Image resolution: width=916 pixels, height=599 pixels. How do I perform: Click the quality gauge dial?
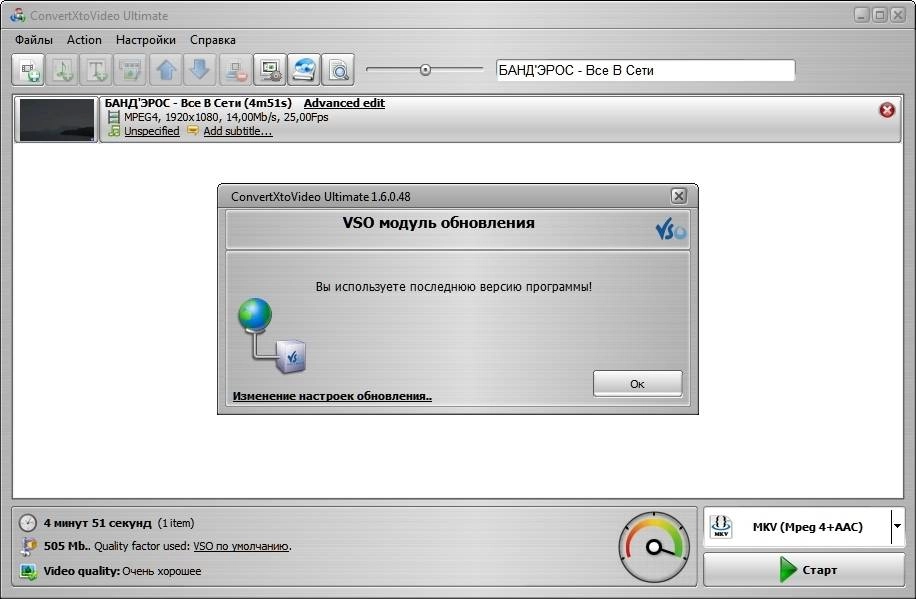click(x=654, y=547)
